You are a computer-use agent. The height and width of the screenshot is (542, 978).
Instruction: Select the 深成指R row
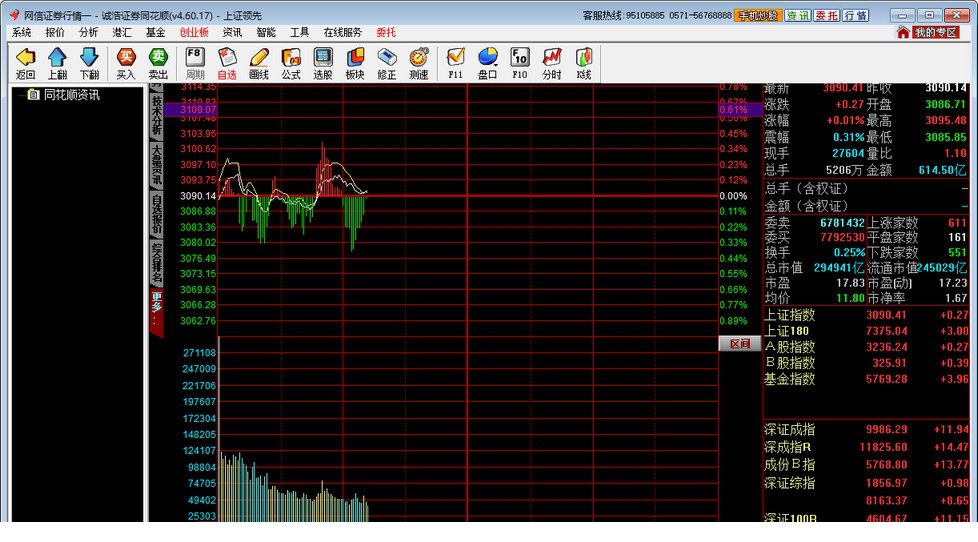[866, 447]
